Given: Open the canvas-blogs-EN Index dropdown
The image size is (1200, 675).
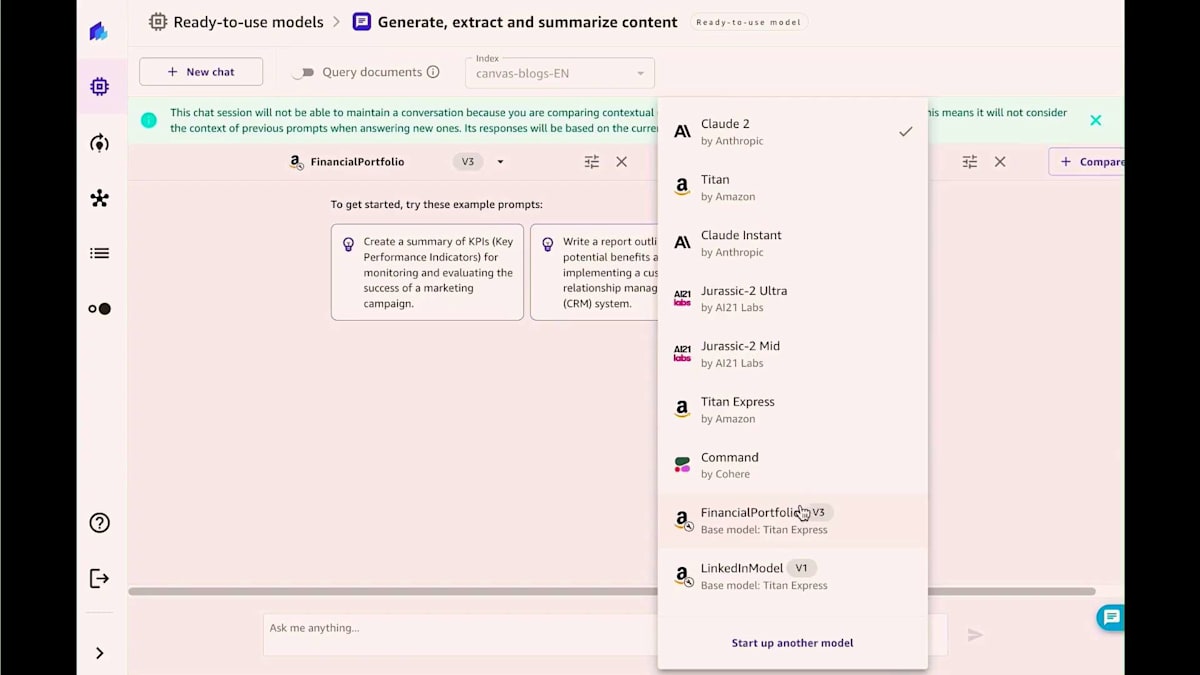Looking at the screenshot, I should pyautogui.click(x=560, y=73).
